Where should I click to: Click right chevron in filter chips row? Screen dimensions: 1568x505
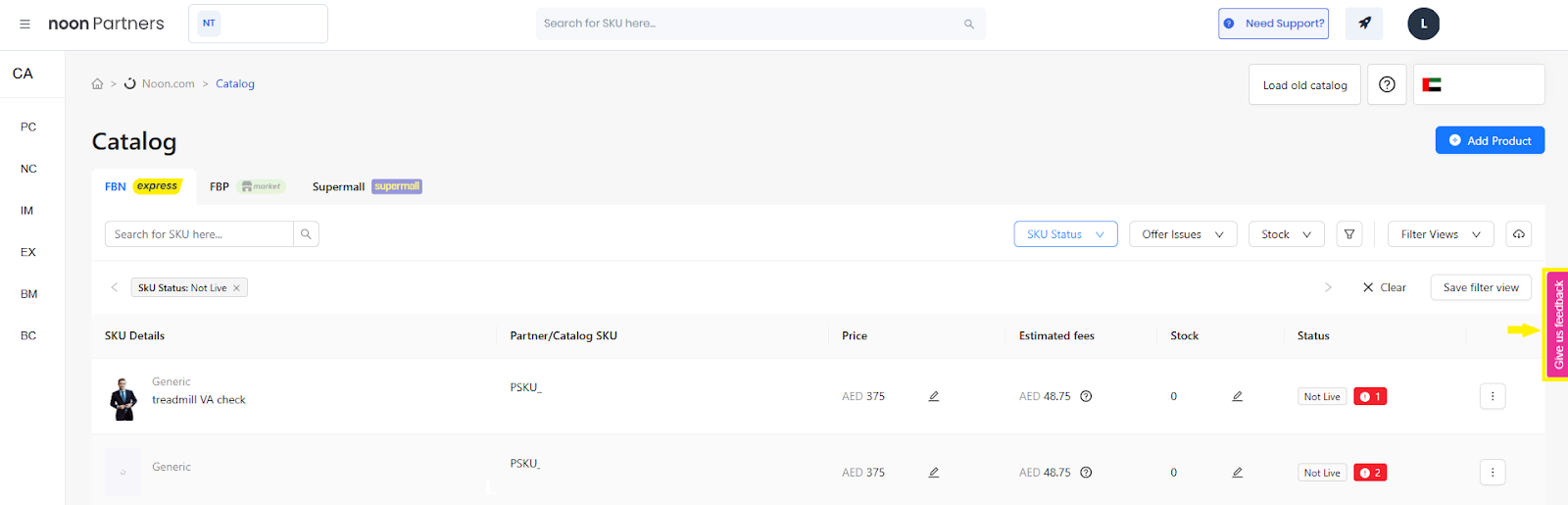point(1328,287)
